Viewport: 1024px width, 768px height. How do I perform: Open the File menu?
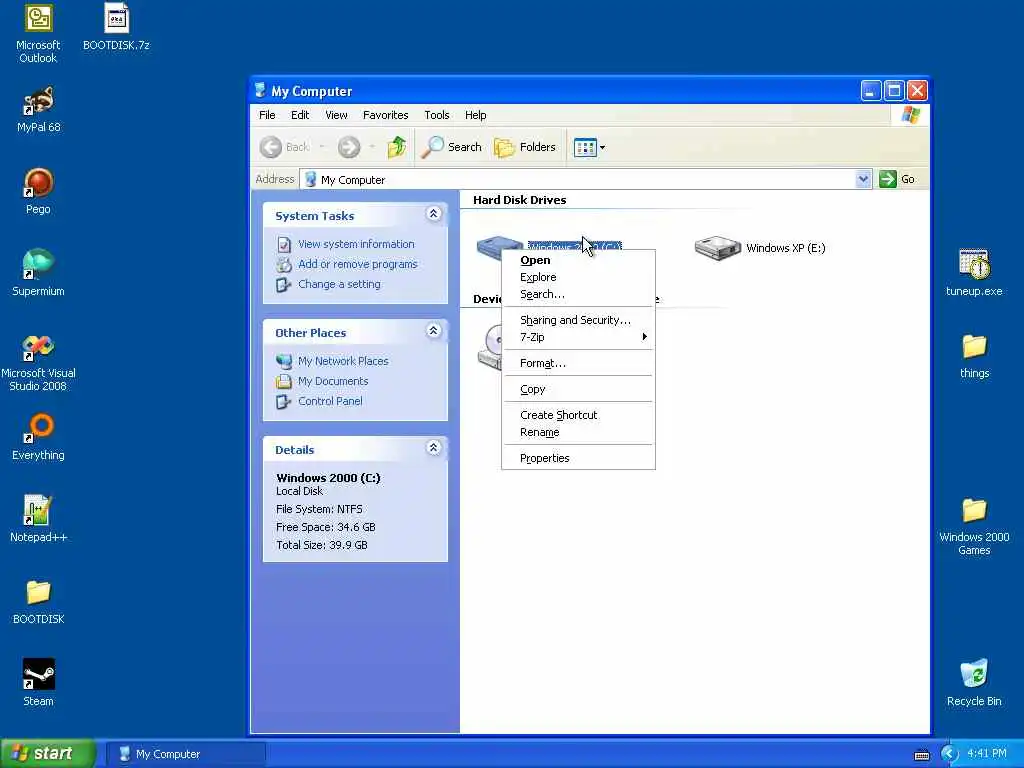click(x=267, y=115)
